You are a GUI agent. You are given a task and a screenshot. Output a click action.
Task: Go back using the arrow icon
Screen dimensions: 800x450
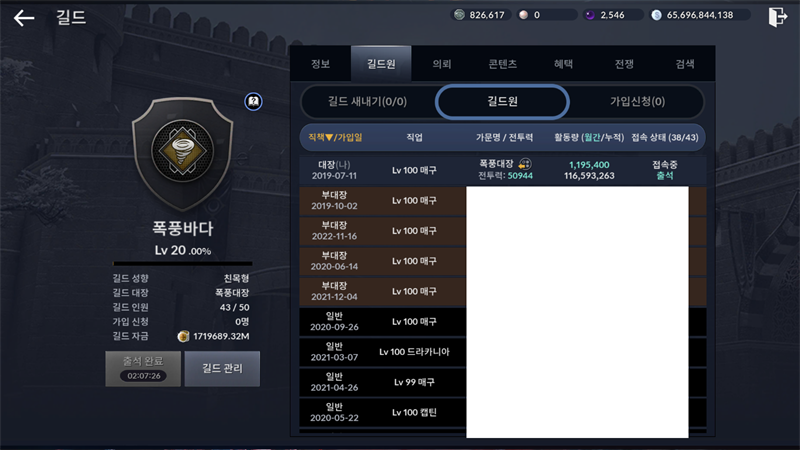tap(23, 18)
